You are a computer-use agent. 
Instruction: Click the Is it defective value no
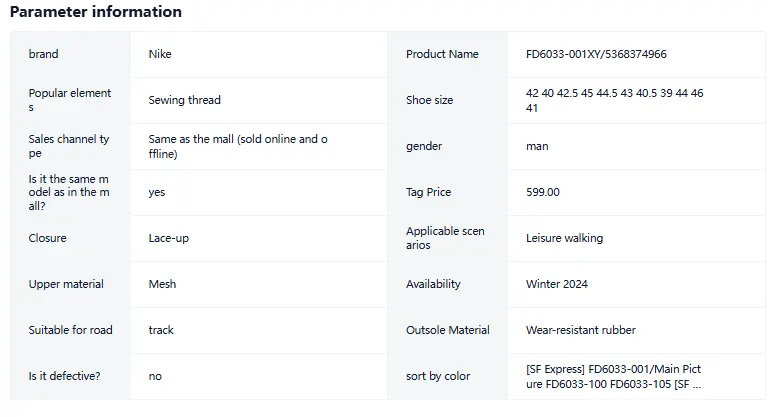pos(155,376)
